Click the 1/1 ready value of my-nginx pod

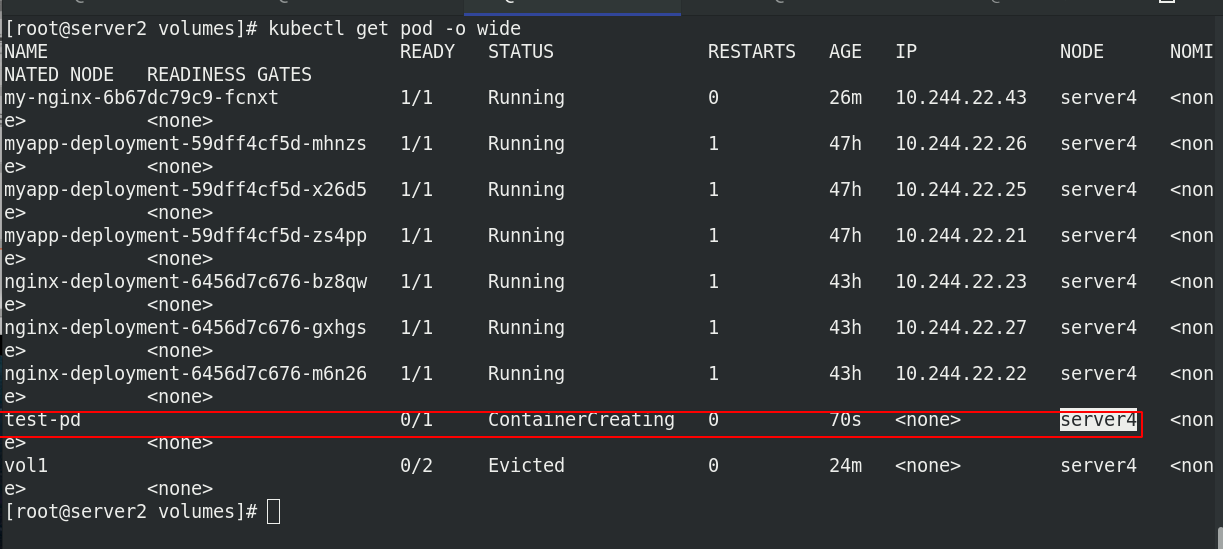point(416,98)
